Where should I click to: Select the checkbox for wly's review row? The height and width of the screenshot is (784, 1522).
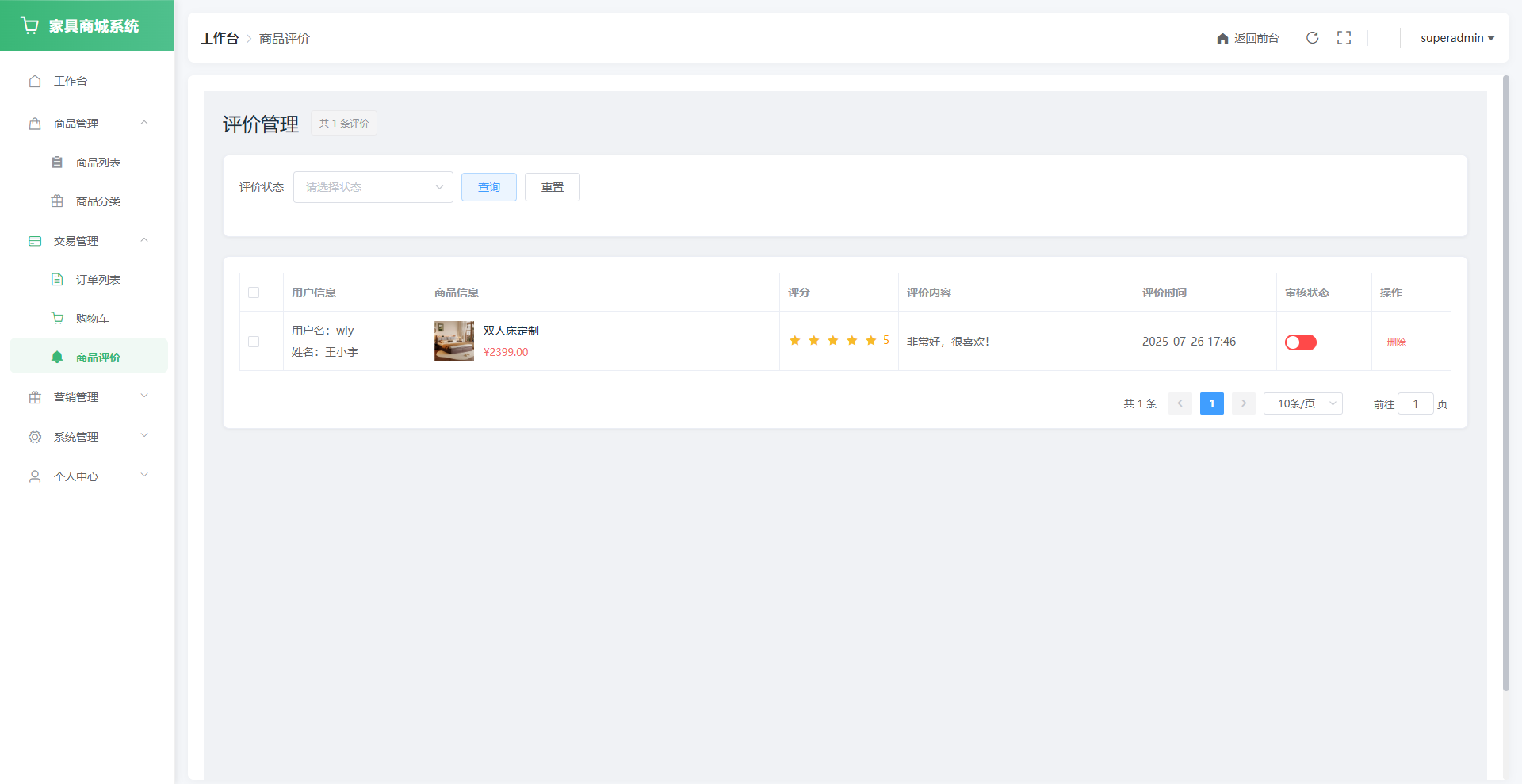point(254,342)
